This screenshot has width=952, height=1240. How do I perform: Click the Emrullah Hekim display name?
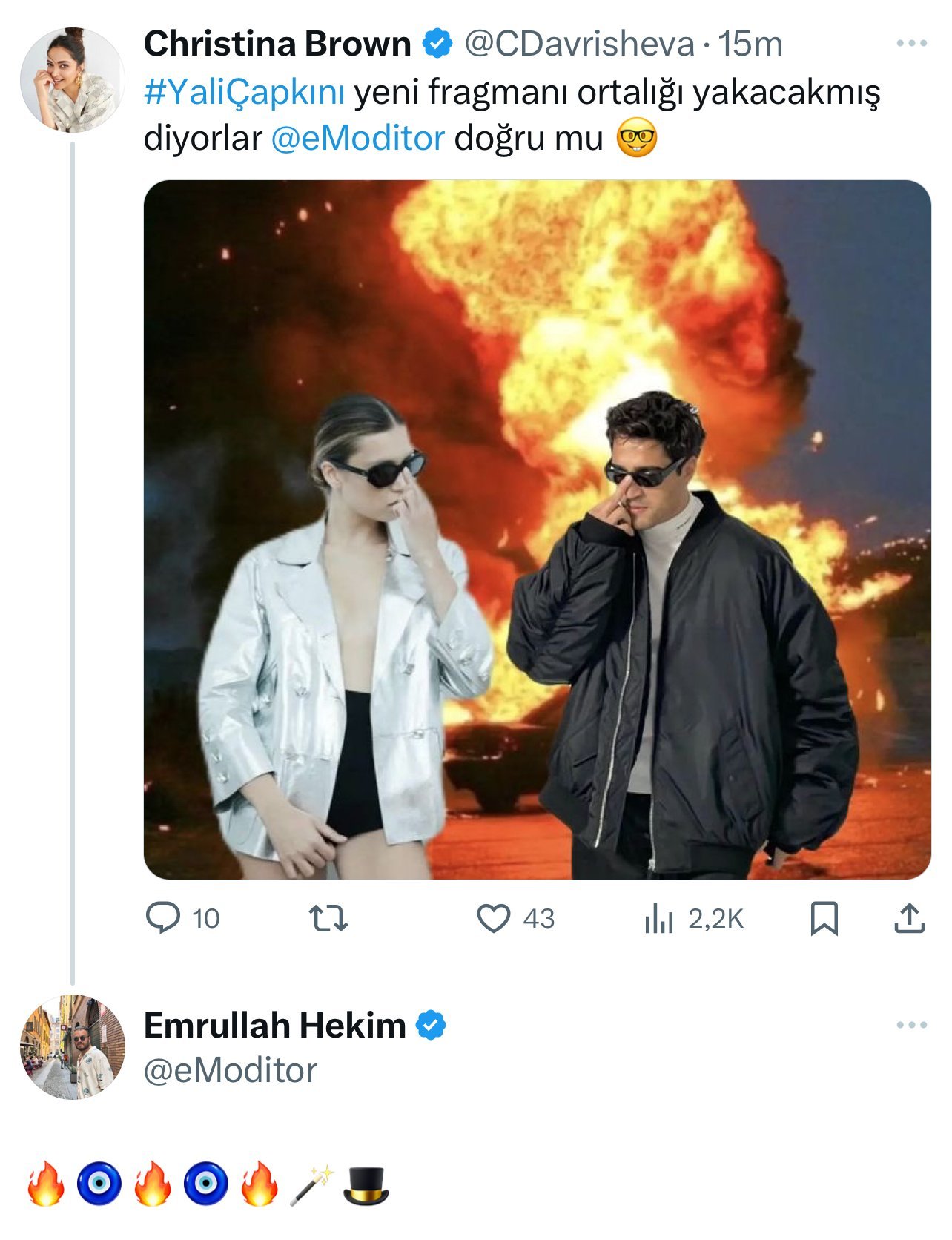click(274, 1026)
